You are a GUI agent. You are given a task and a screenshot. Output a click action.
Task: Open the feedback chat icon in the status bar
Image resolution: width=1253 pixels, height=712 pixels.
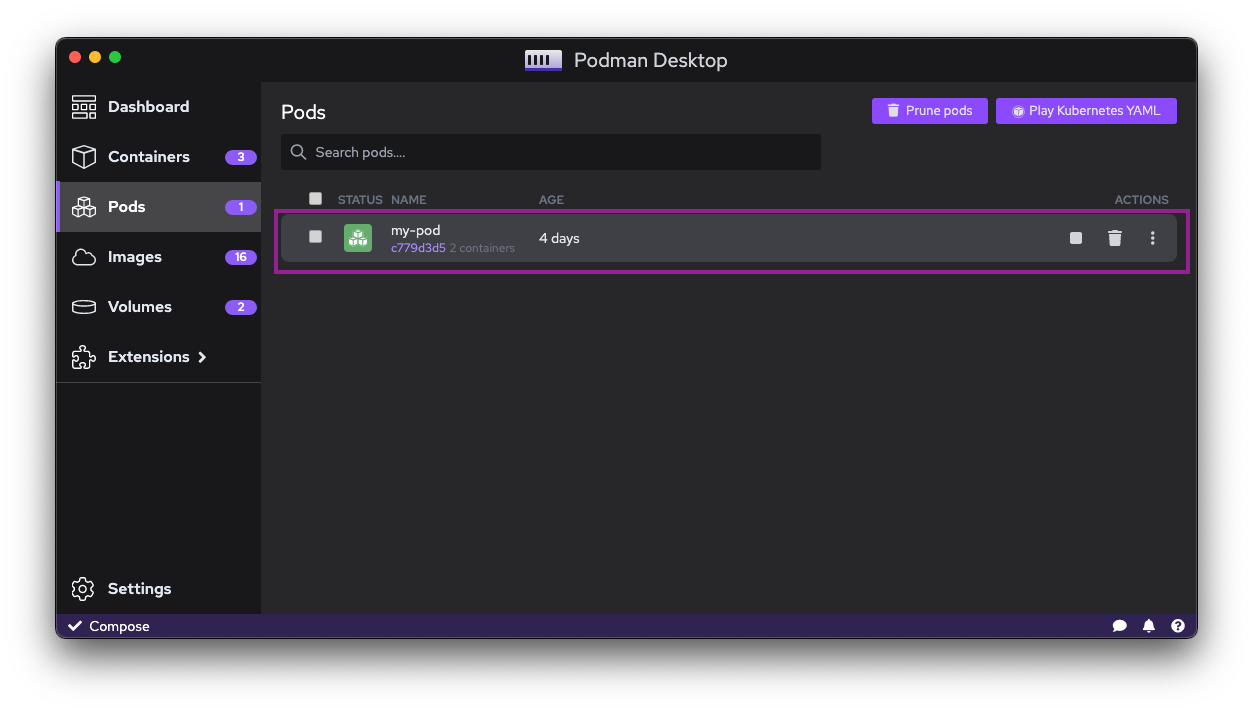point(1119,625)
